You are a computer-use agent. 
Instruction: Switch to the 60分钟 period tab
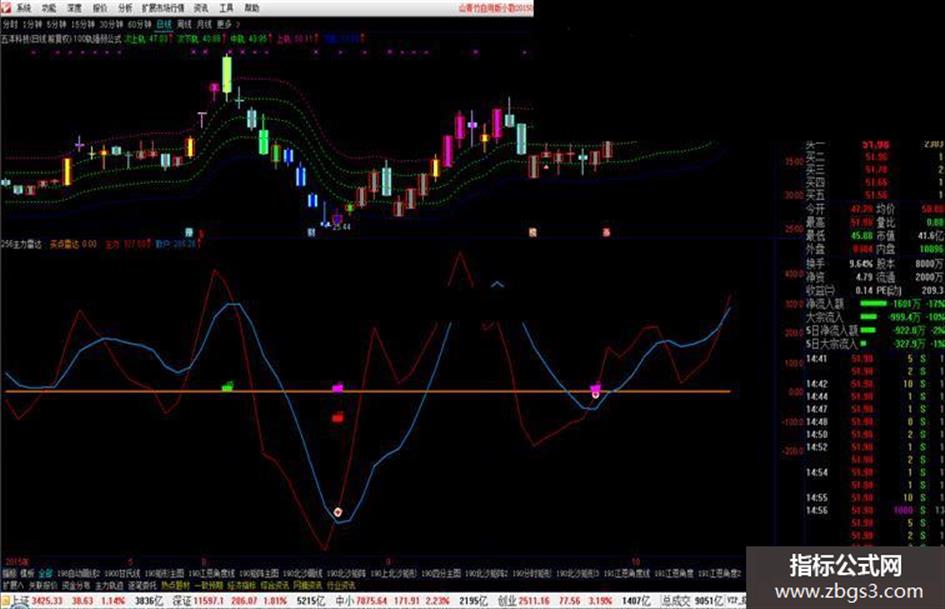point(140,25)
